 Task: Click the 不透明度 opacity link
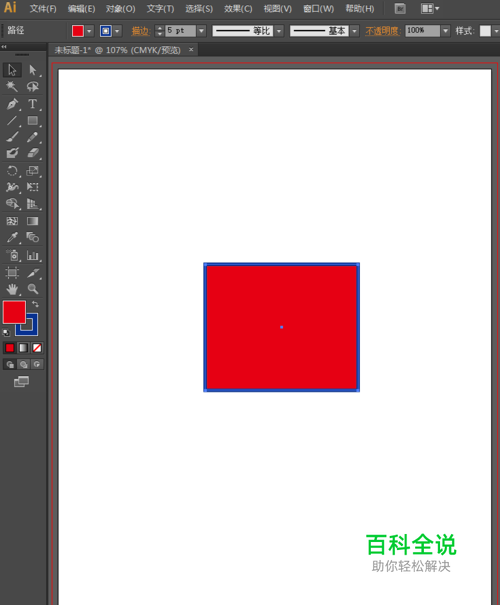click(382, 31)
